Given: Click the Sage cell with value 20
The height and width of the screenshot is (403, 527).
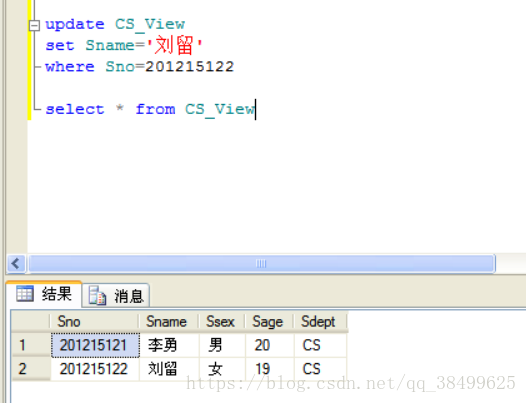Looking at the screenshot, I should (x=270, y=345).
